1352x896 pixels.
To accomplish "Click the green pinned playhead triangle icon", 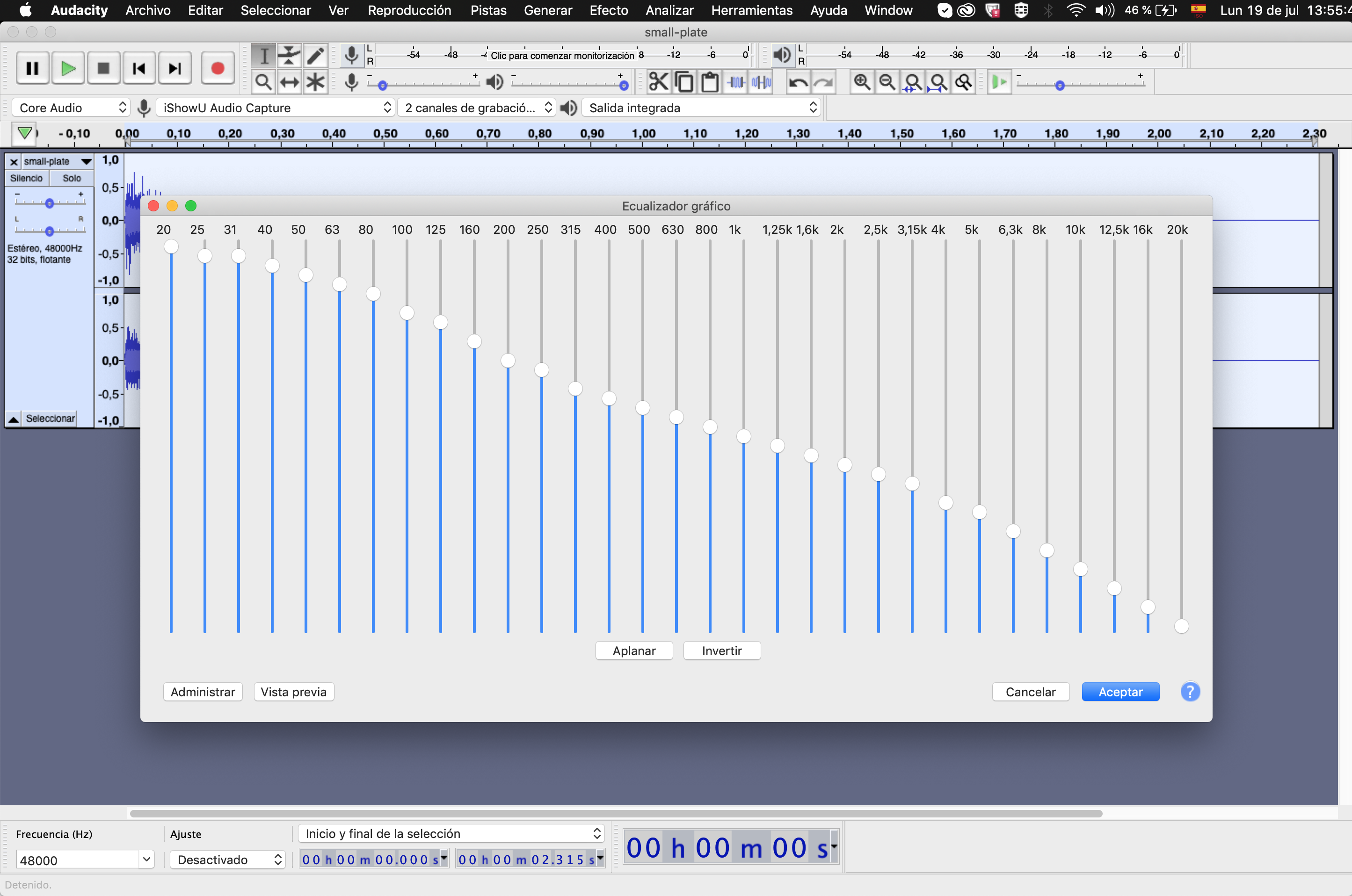I will (25, 134).
